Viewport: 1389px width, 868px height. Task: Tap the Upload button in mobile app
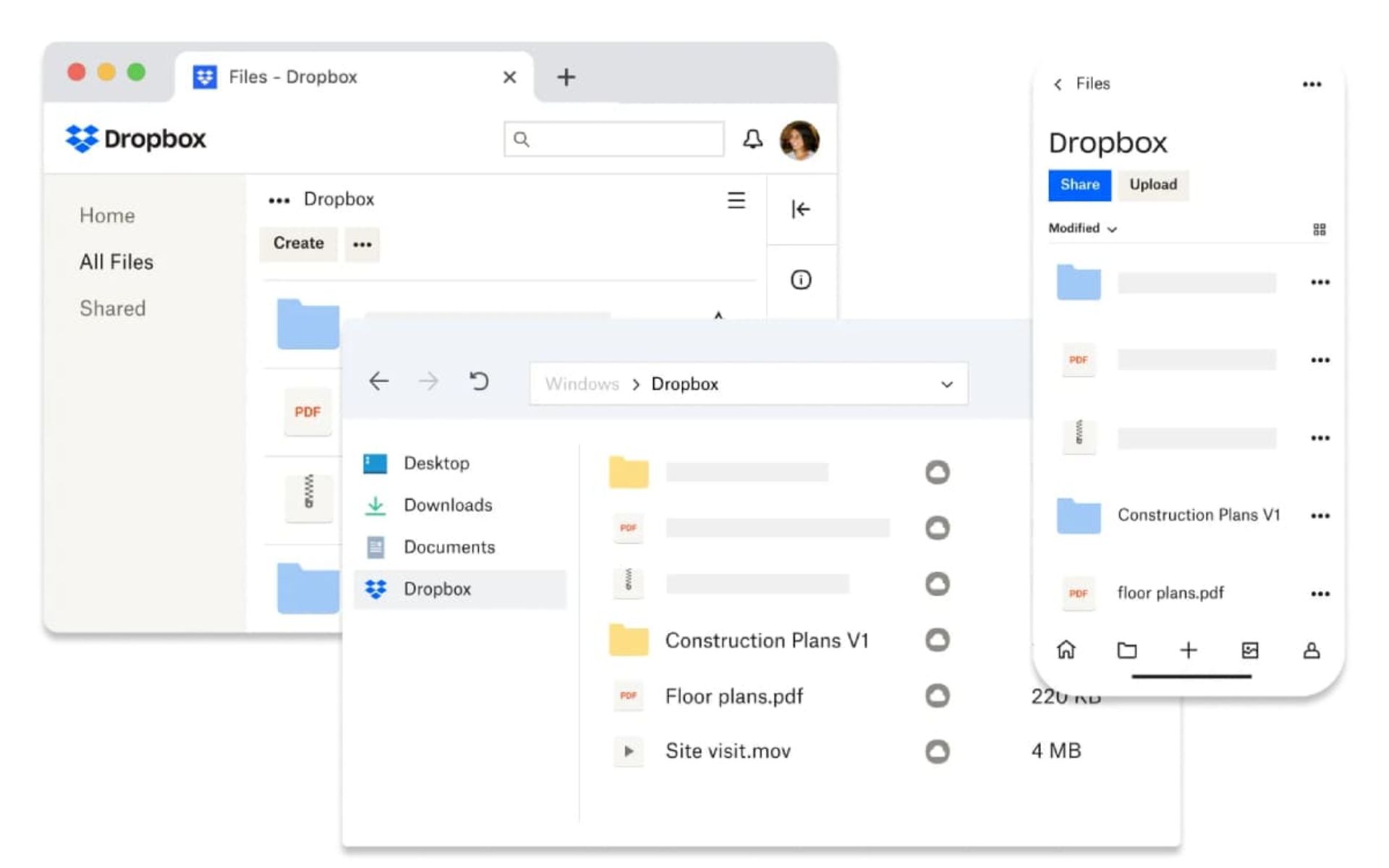(1153, 185)
